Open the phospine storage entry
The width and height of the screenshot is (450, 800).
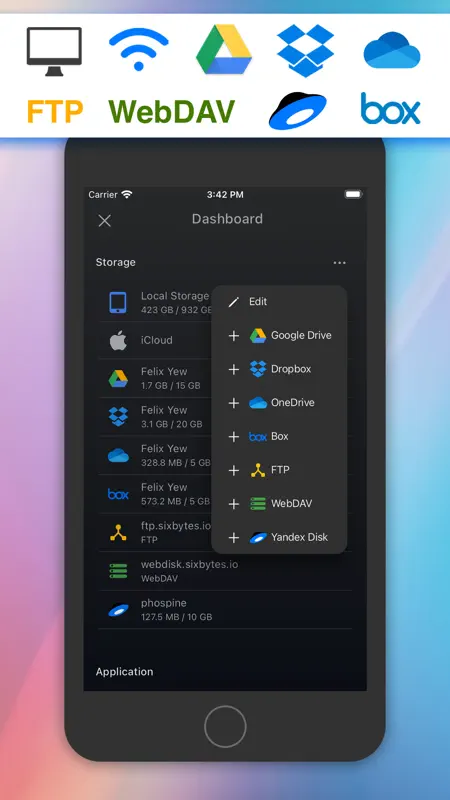[x=225, y=610]
